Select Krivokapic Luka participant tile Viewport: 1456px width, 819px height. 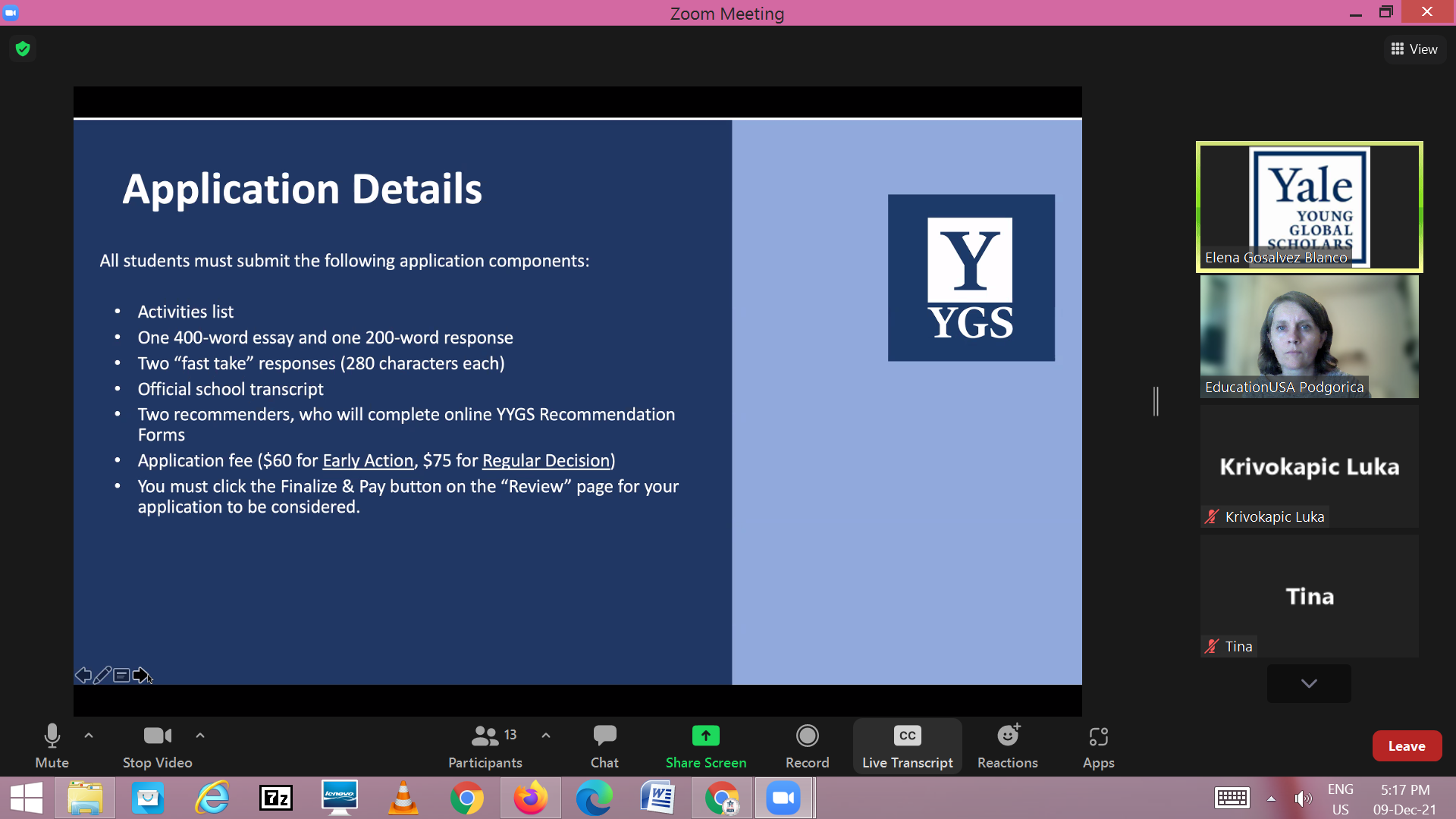[1309, 466]
